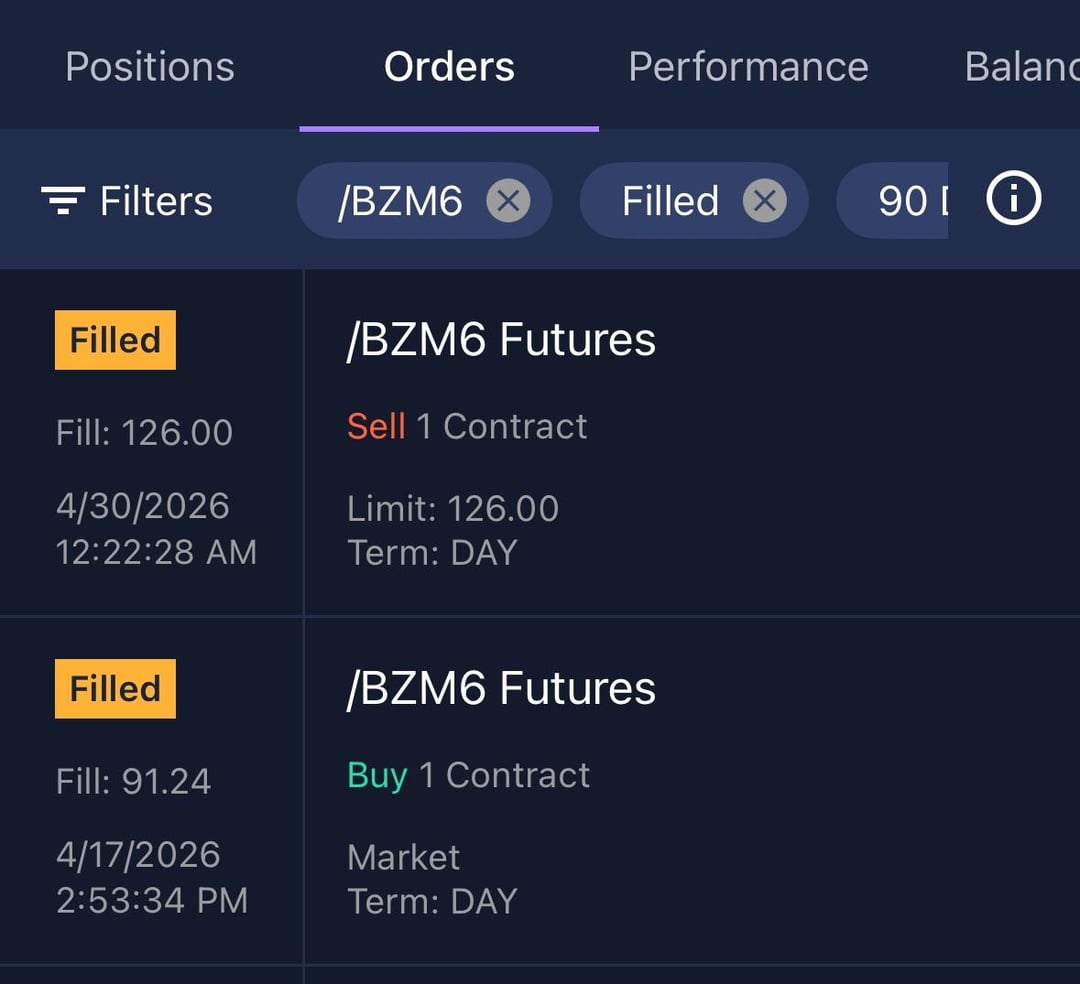1080x984 pixels.
Task: Tap the Filters label
Action: click(x=156, y=202)
